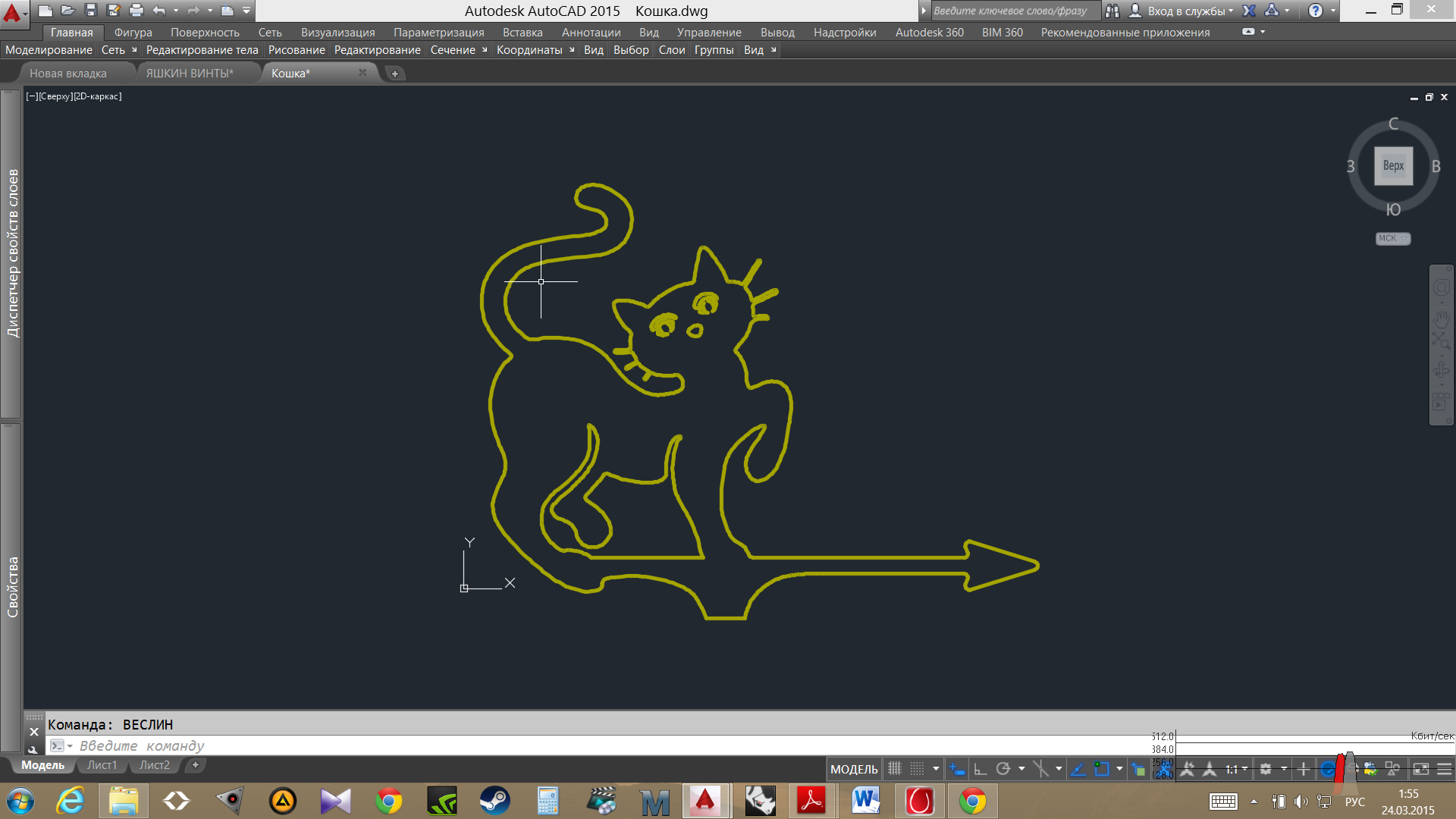Toggle drawing grid display in status bar
1456x819 pixels.
[895, 769]
